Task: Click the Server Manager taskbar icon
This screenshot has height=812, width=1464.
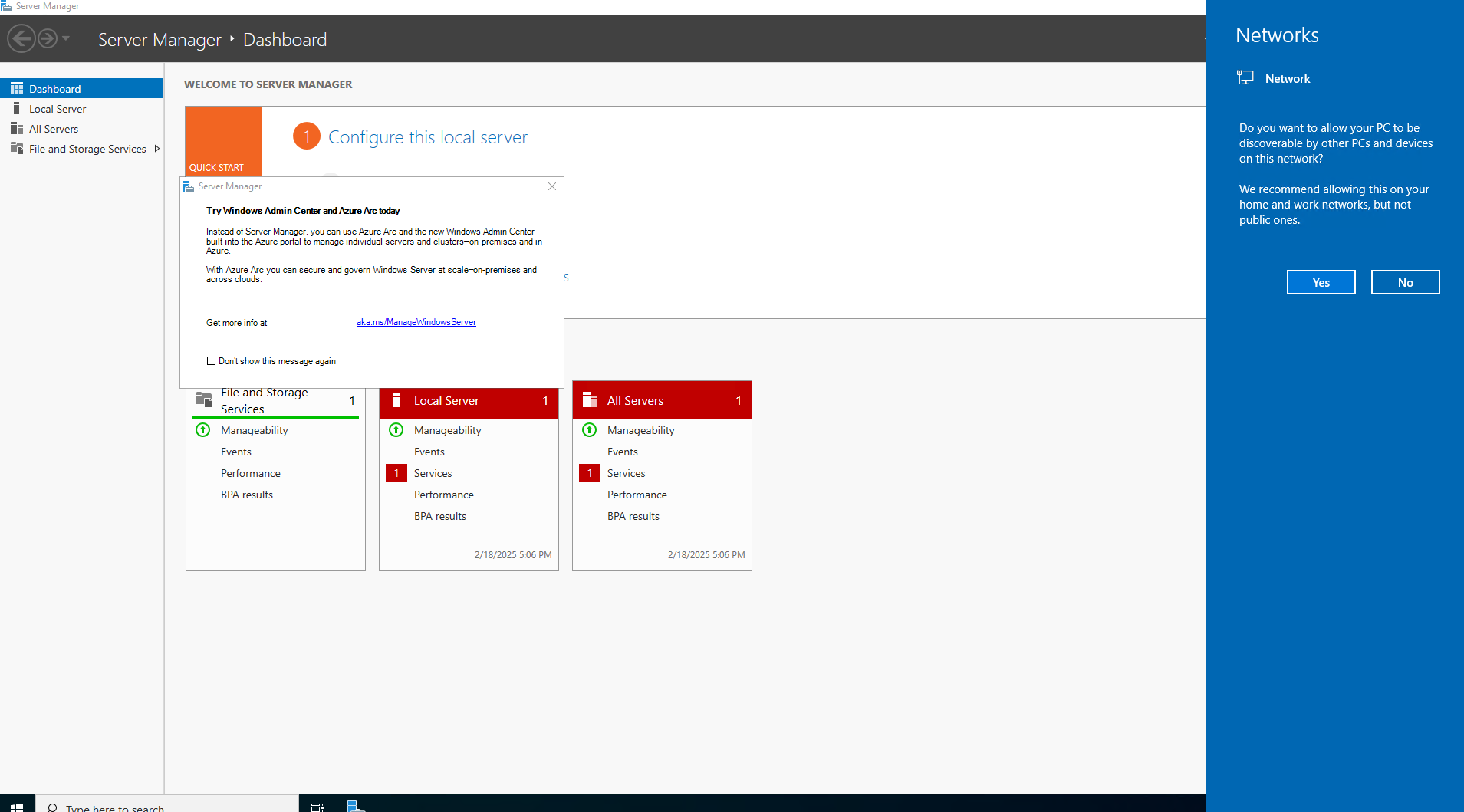Action: 356,806
